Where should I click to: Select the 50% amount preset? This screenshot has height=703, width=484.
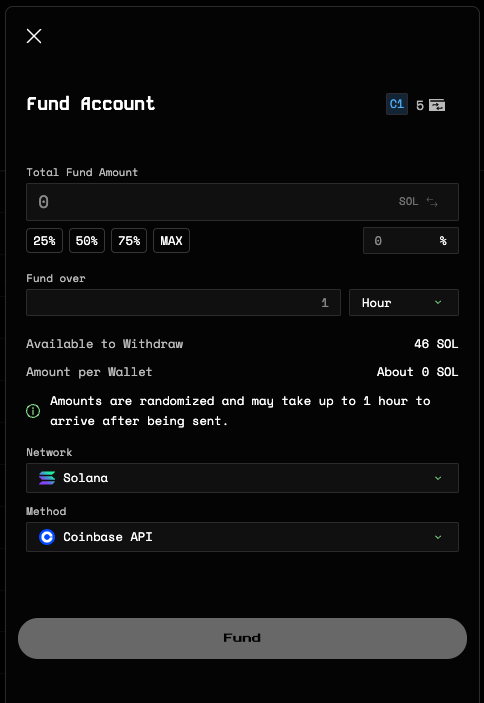coord(87,241)
